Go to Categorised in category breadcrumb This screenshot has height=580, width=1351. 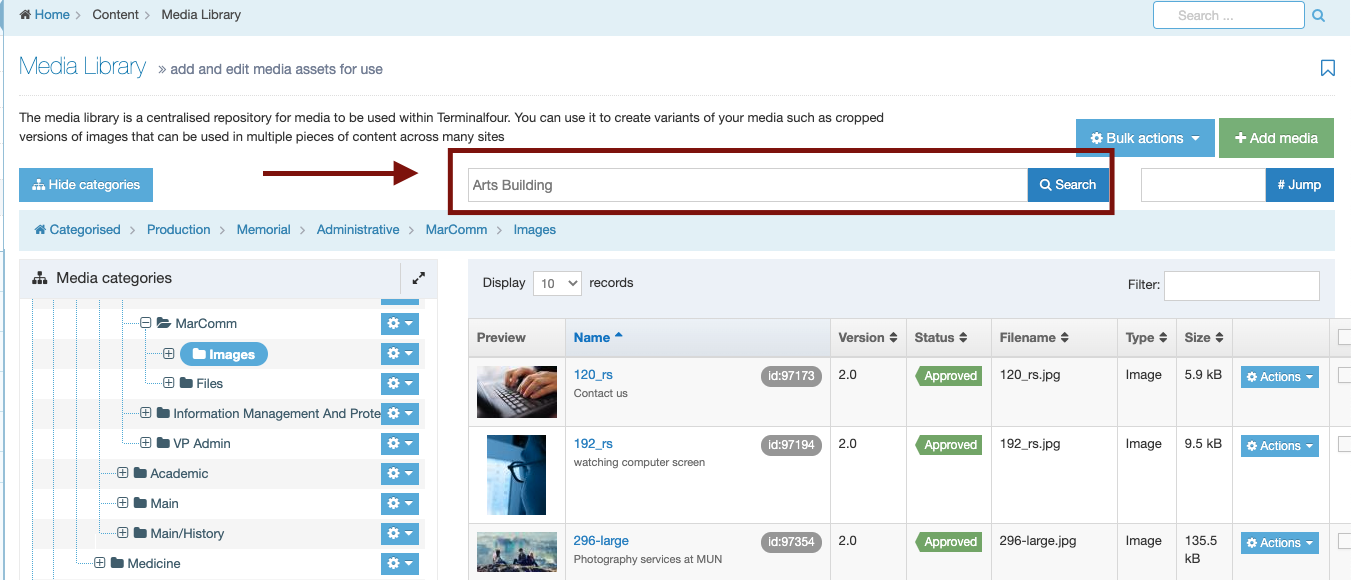pos(77,230)
